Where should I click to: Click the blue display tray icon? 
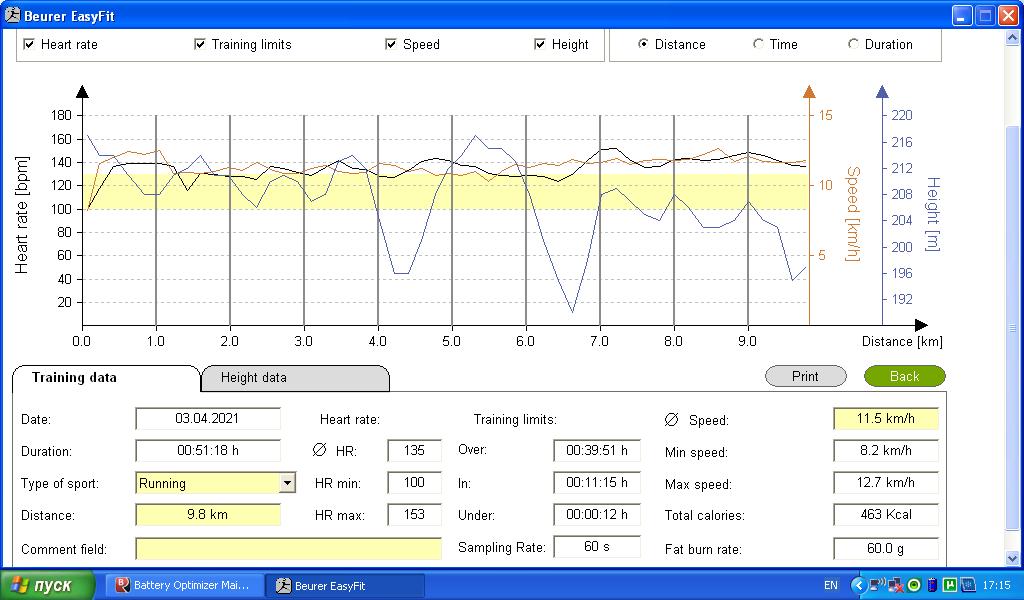968,585
